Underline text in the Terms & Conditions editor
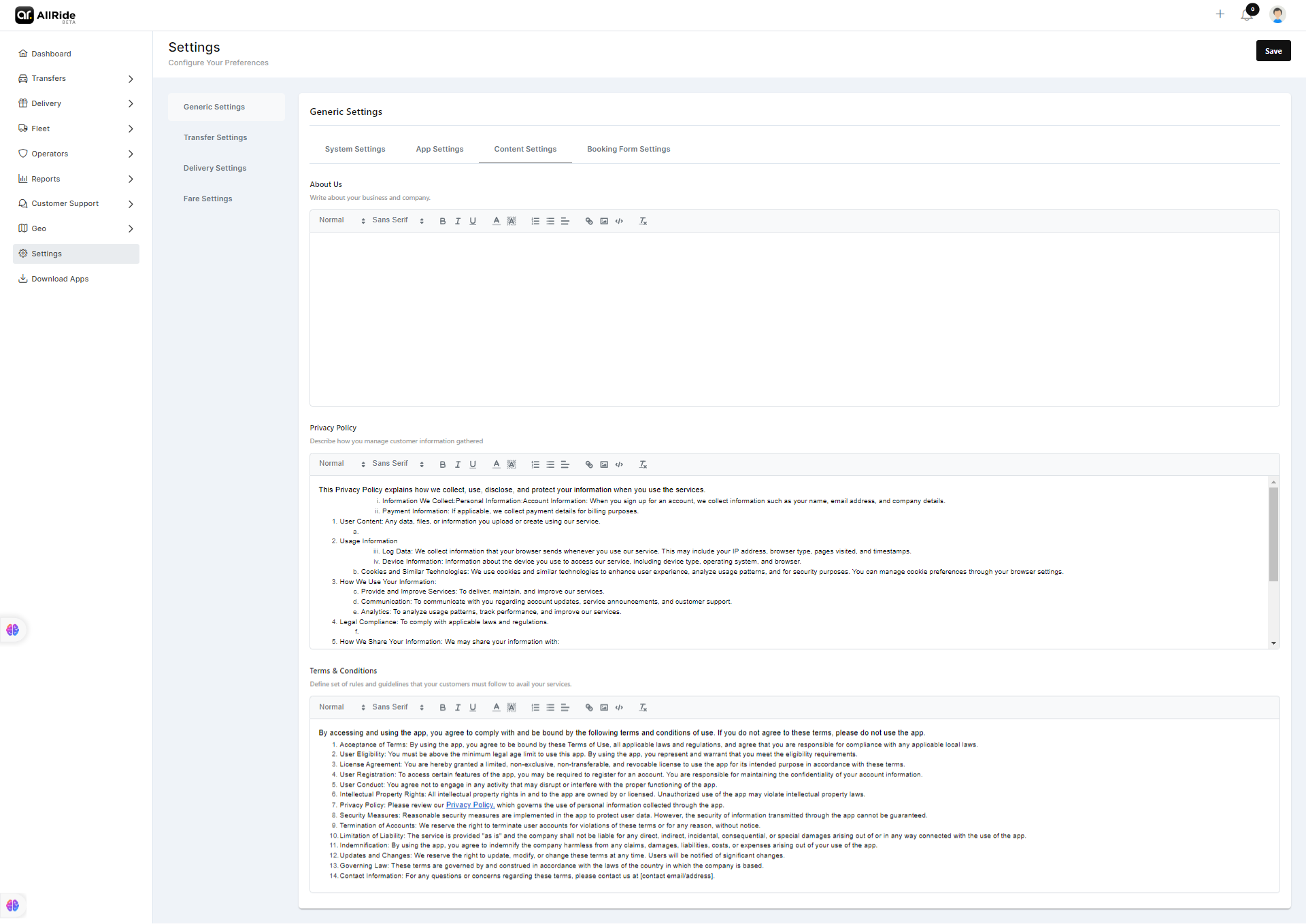 click(473, 707)
